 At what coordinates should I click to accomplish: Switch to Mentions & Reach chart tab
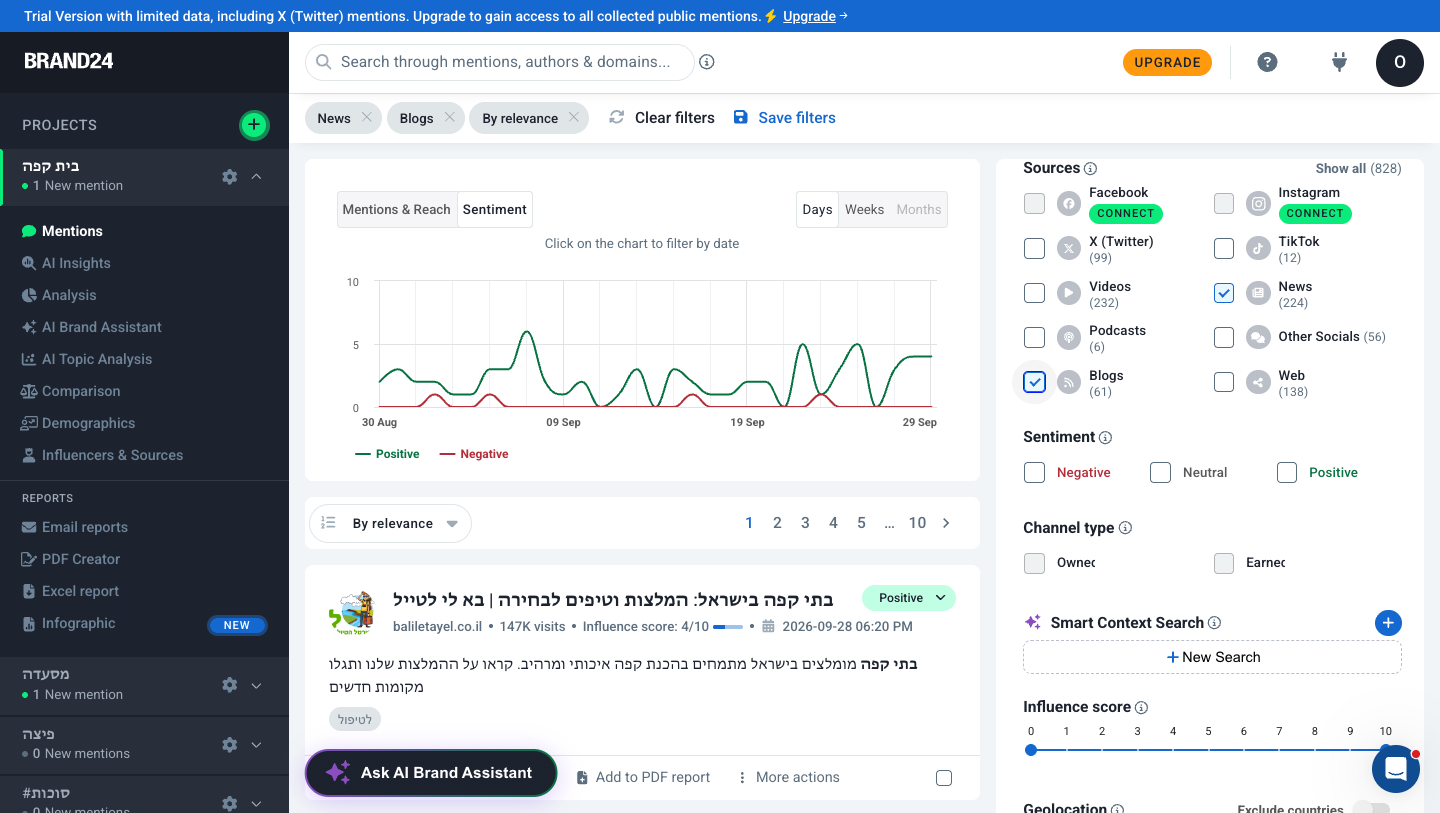pos(397,209)
